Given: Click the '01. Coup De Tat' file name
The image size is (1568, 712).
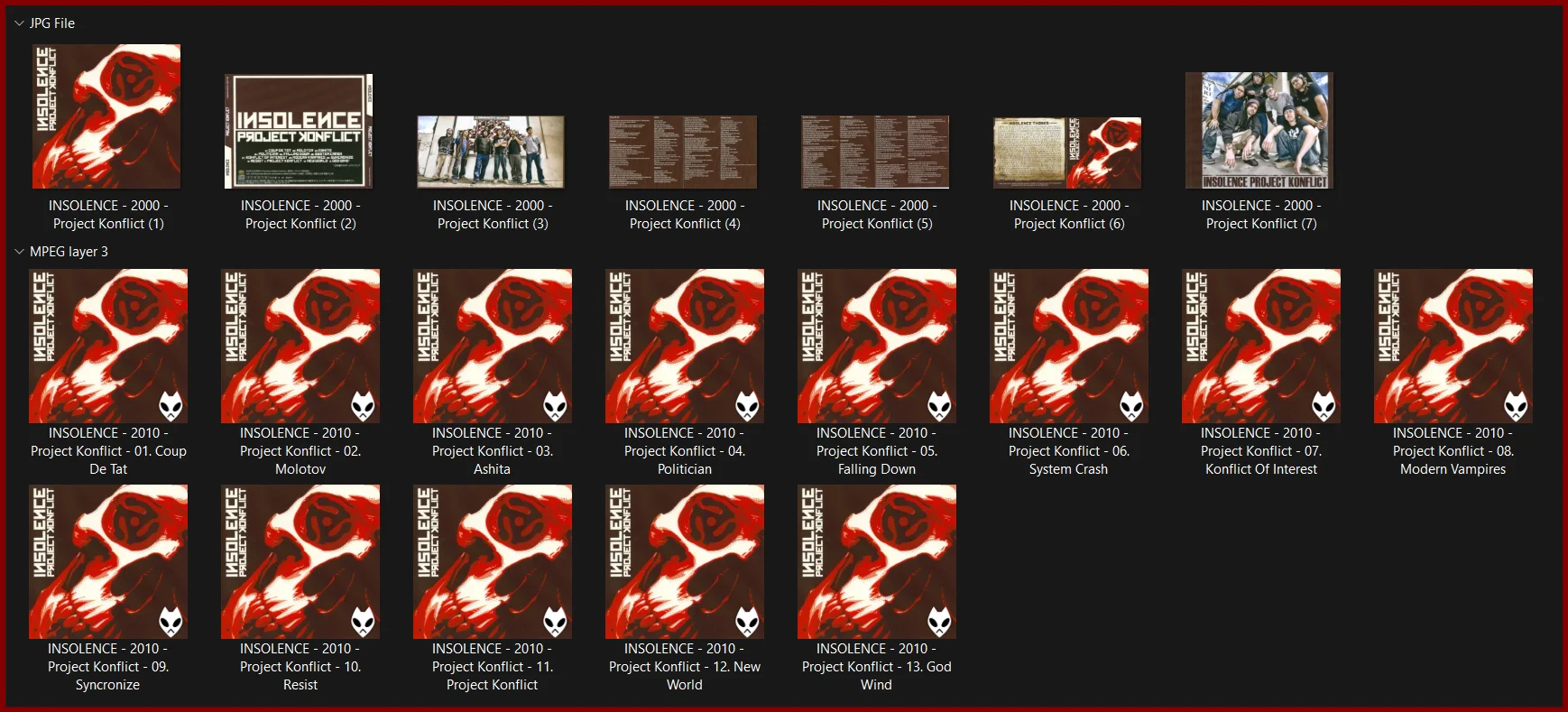Looking at the screenshot, I should [x=108, y=451].
